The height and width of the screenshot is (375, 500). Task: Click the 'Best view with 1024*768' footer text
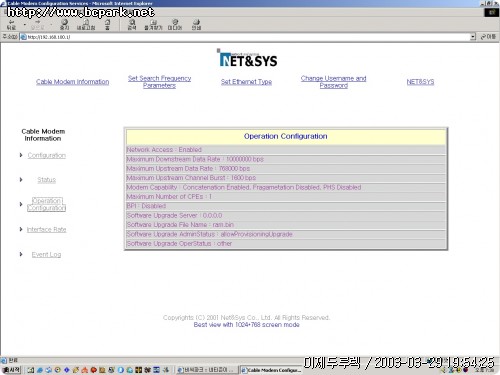click(x=246, y=325)
